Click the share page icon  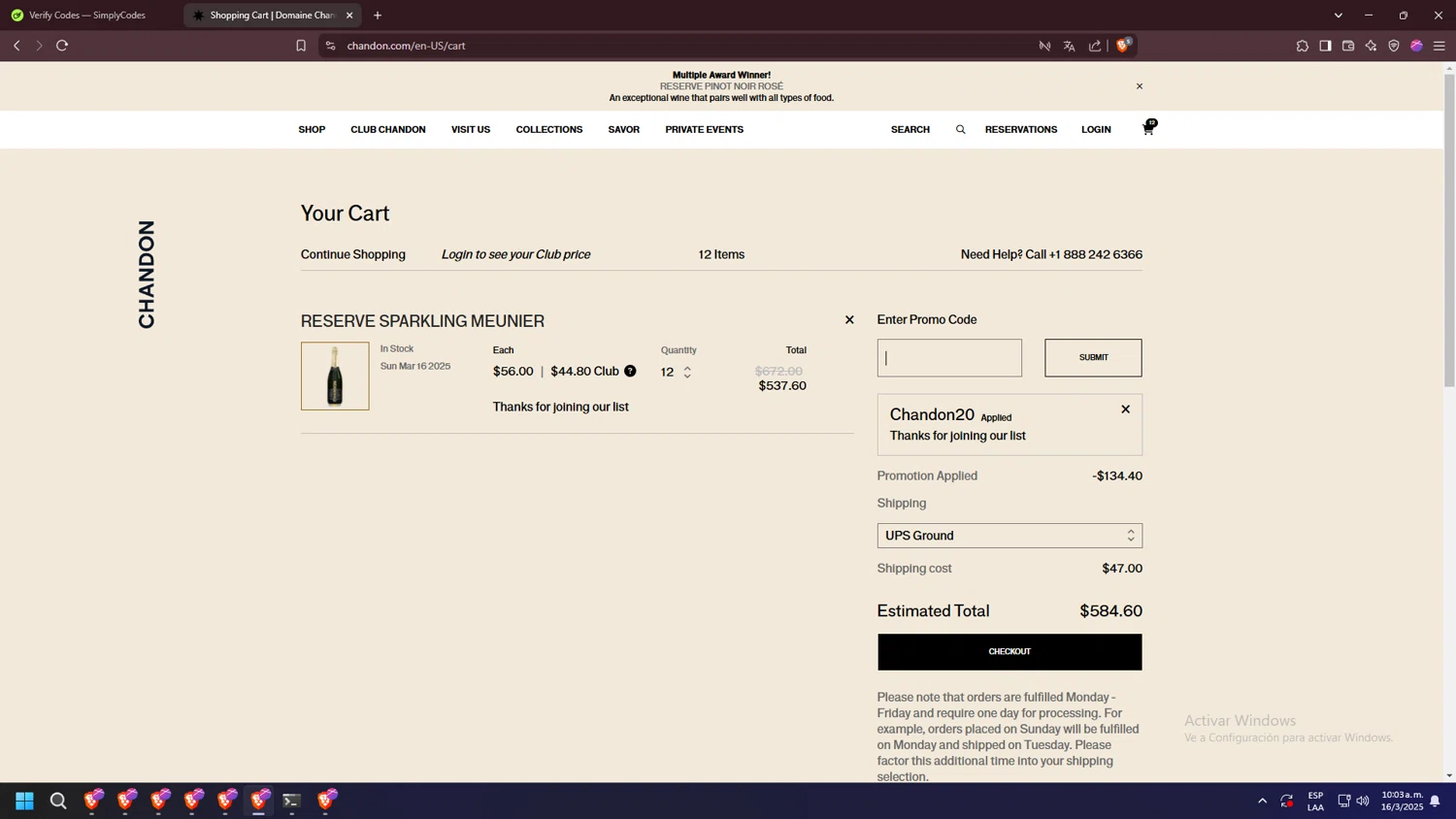(x=1095, y=46)
